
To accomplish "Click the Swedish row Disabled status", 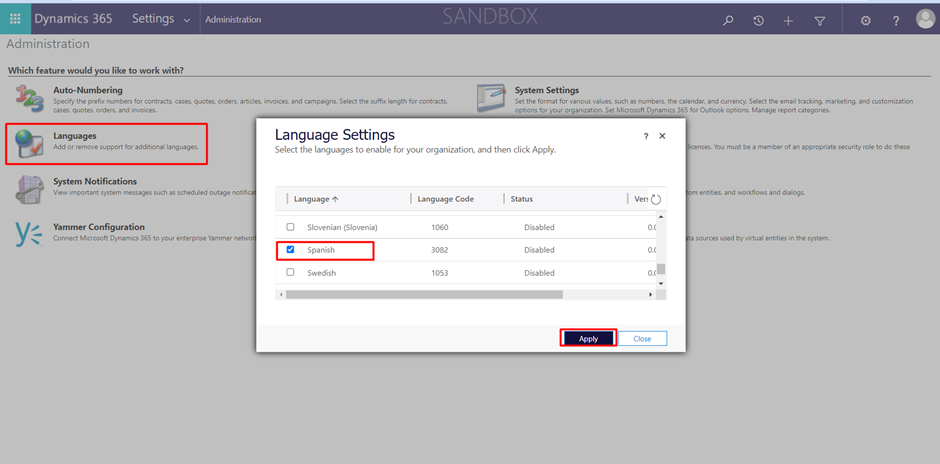I will (539, 273).
